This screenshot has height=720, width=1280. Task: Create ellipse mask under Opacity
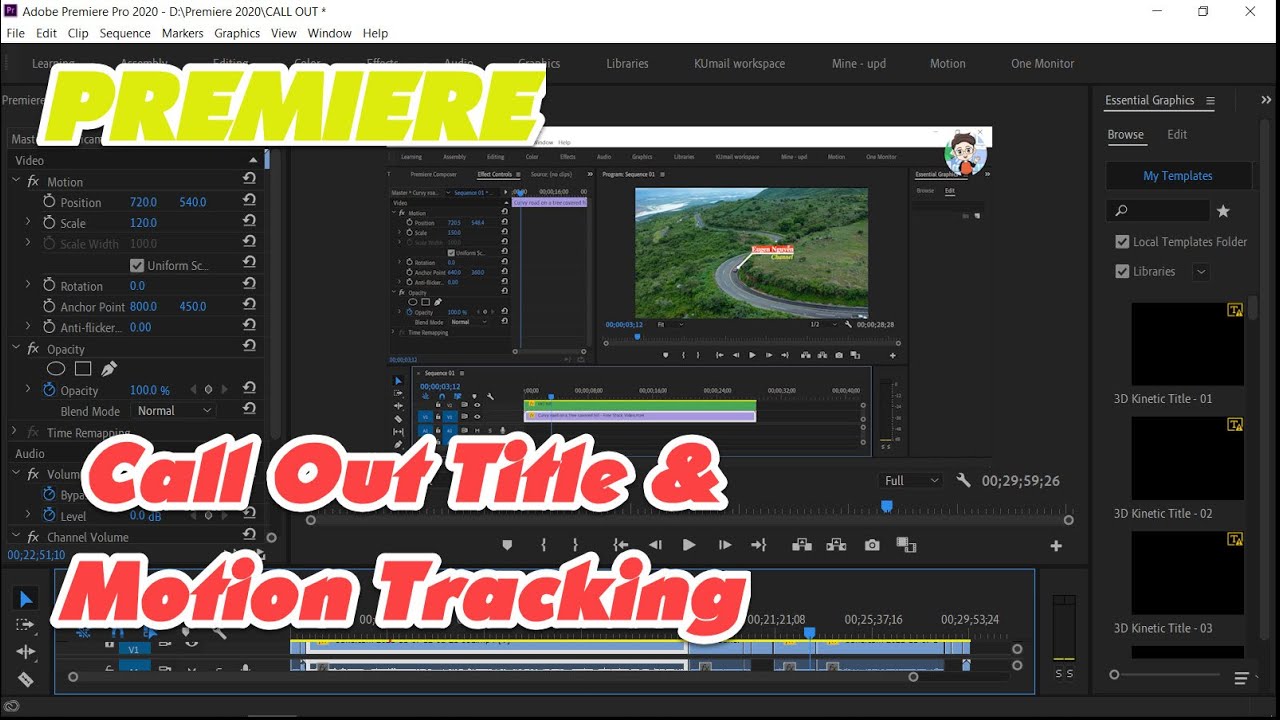tap(56, 369)
